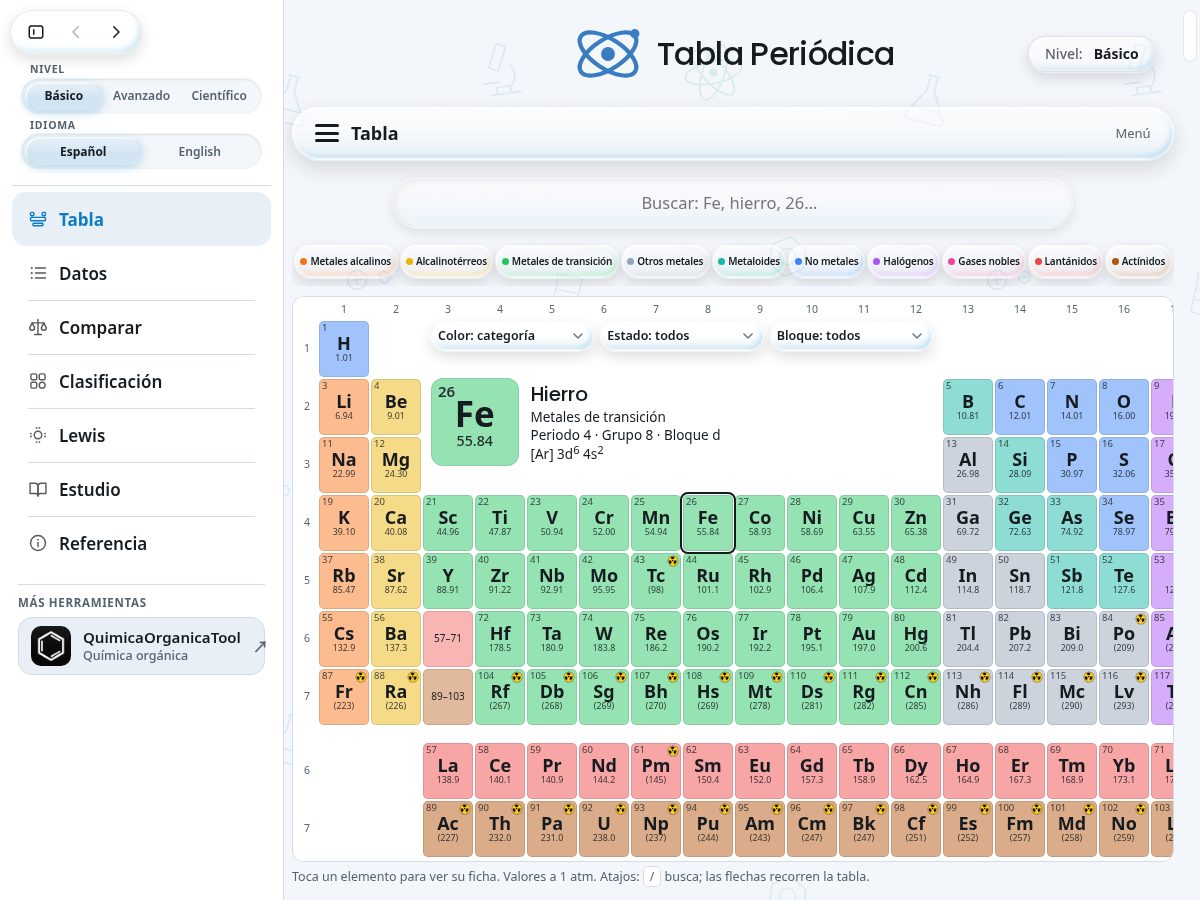1200x900 pixels.
Task: Go back with the left arrow icon
Action: coord(76,32)
